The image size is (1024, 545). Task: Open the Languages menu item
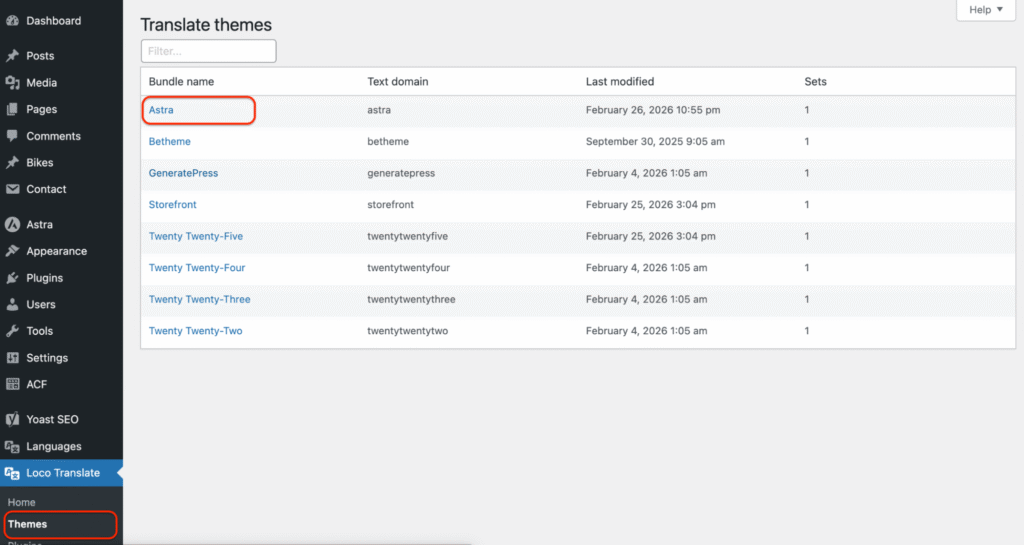click(x=53, y=447)
